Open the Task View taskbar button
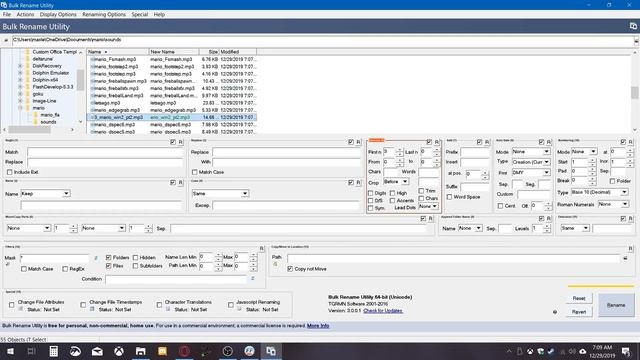 [31, 351]
